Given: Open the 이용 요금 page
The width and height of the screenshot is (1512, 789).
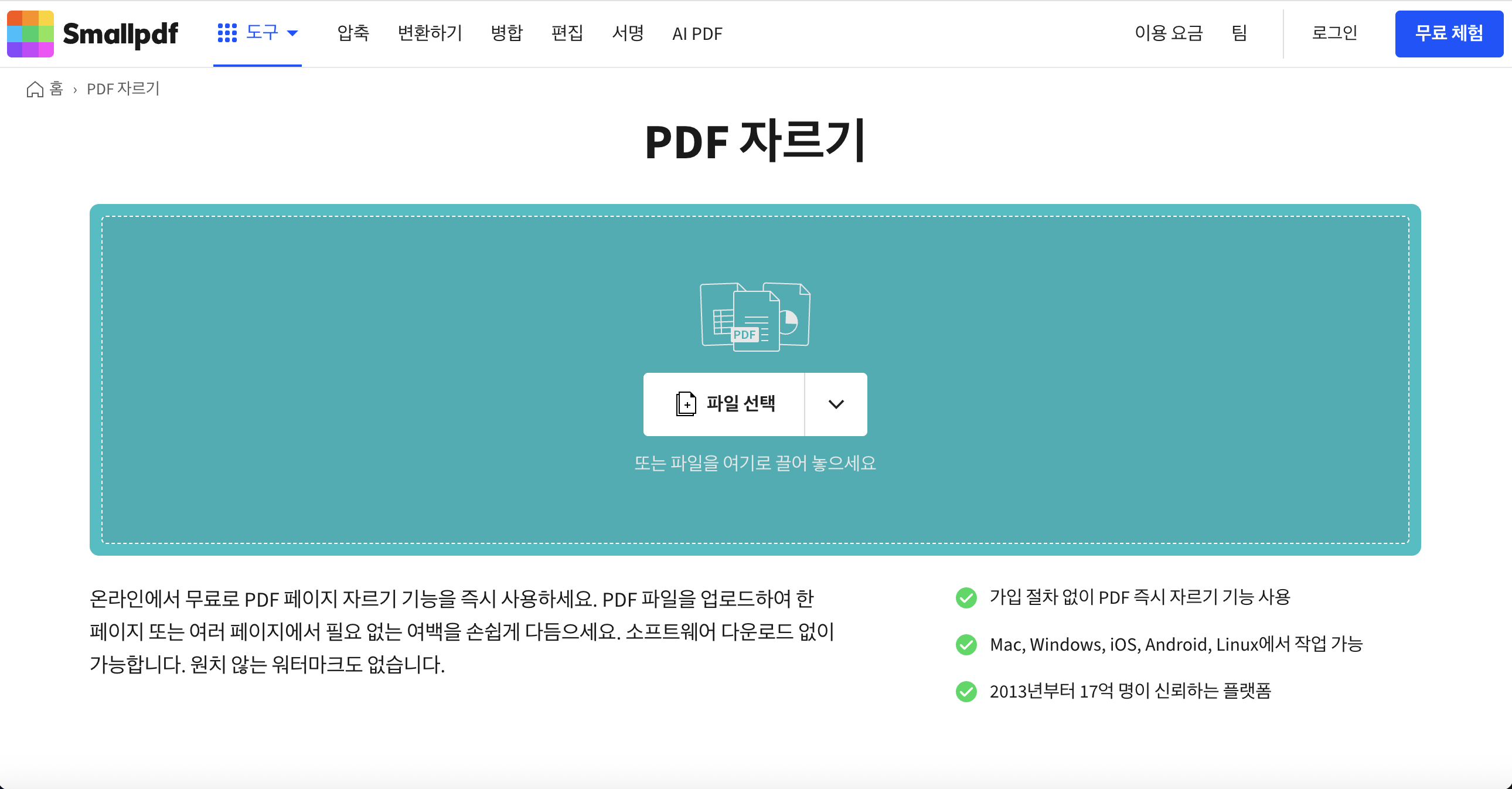Looking at the screenshot, I should (1170, 33).
